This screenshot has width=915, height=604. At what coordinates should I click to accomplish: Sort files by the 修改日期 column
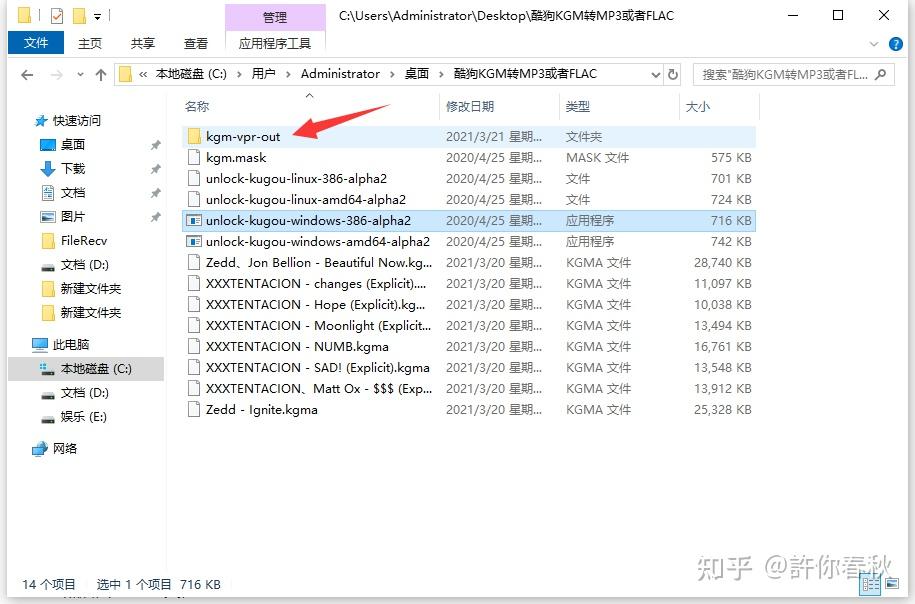pos(470,107)
